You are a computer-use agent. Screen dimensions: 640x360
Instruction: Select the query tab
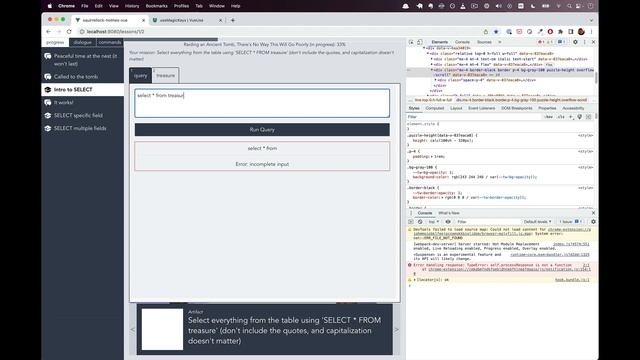click(140, 76)
